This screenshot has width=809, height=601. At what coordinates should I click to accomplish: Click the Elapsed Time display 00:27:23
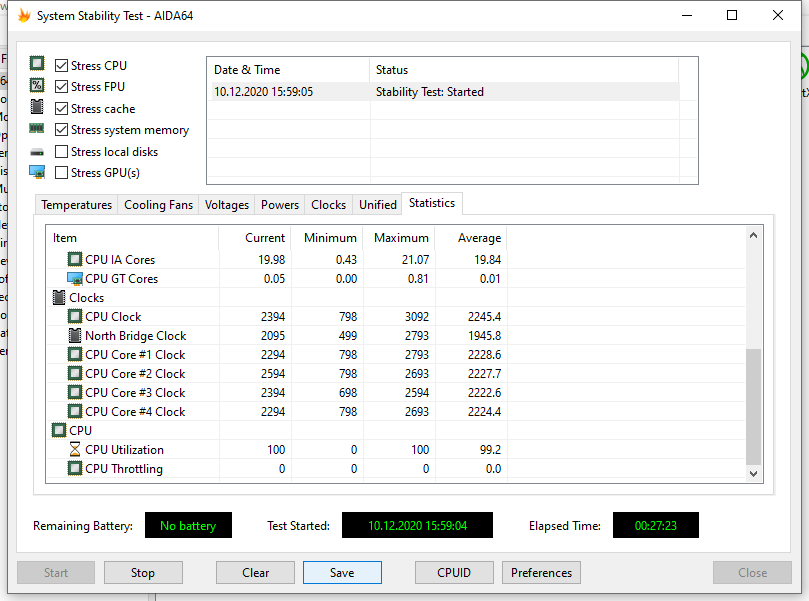[x=656, y=525]
